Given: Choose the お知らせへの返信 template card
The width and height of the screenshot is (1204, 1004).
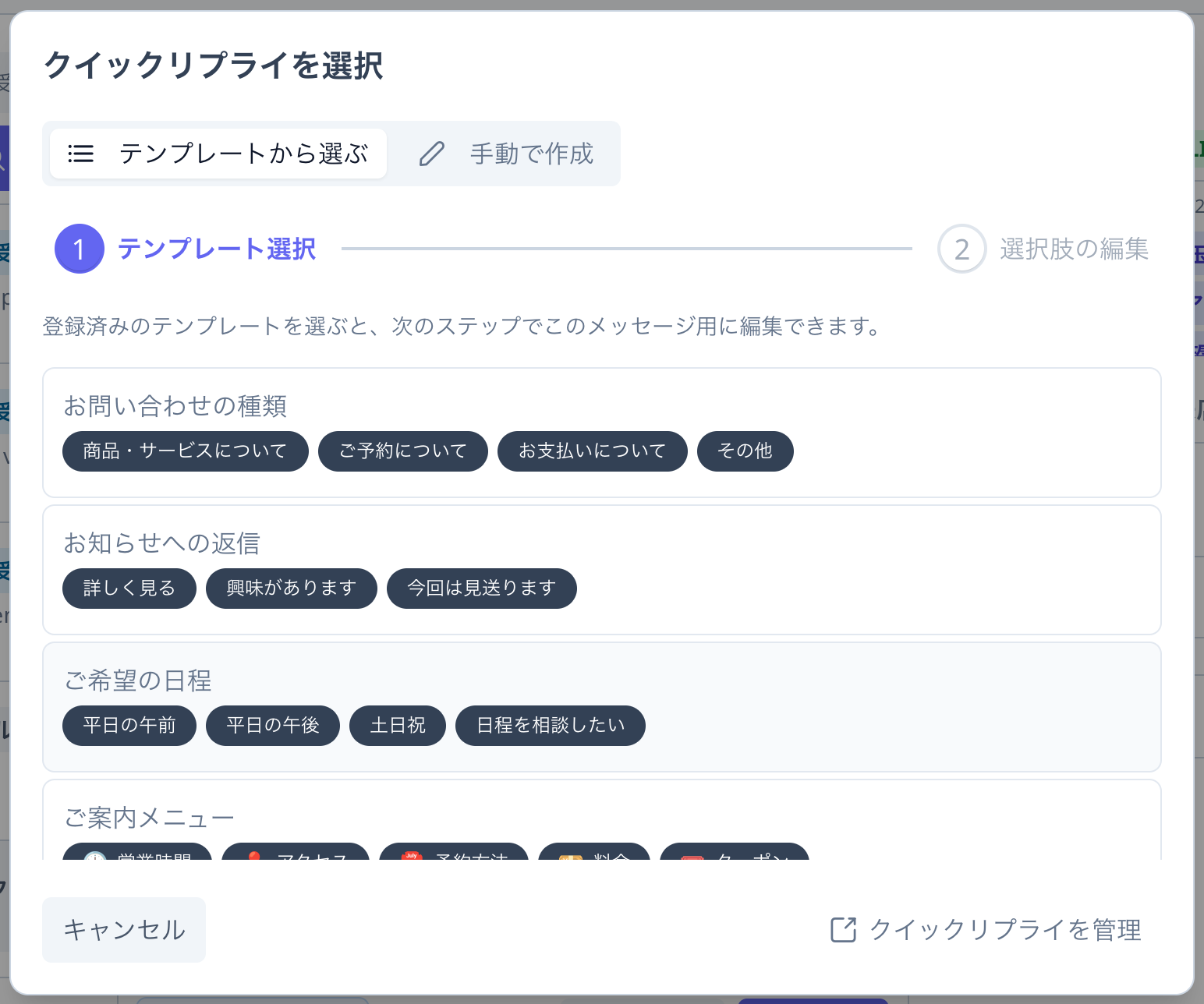Looking at the screenshot, I should [602, 570].
